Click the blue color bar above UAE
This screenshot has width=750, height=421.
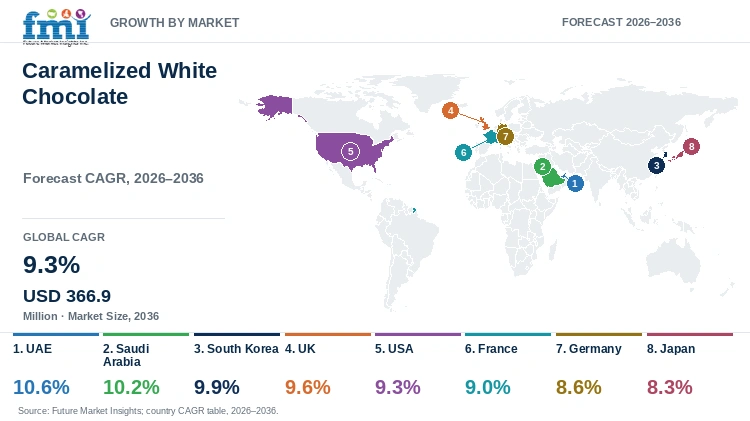[x=56, y=334]
